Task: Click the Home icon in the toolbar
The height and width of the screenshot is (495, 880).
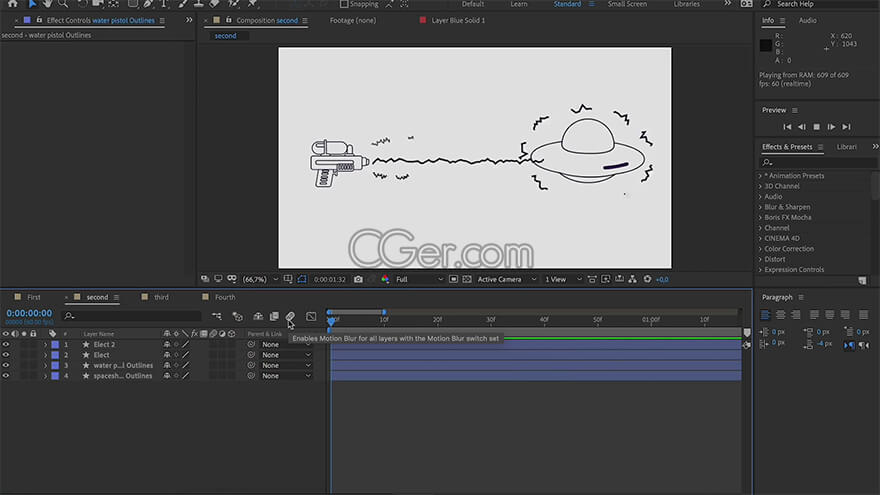Action: [x=12, y=3]
